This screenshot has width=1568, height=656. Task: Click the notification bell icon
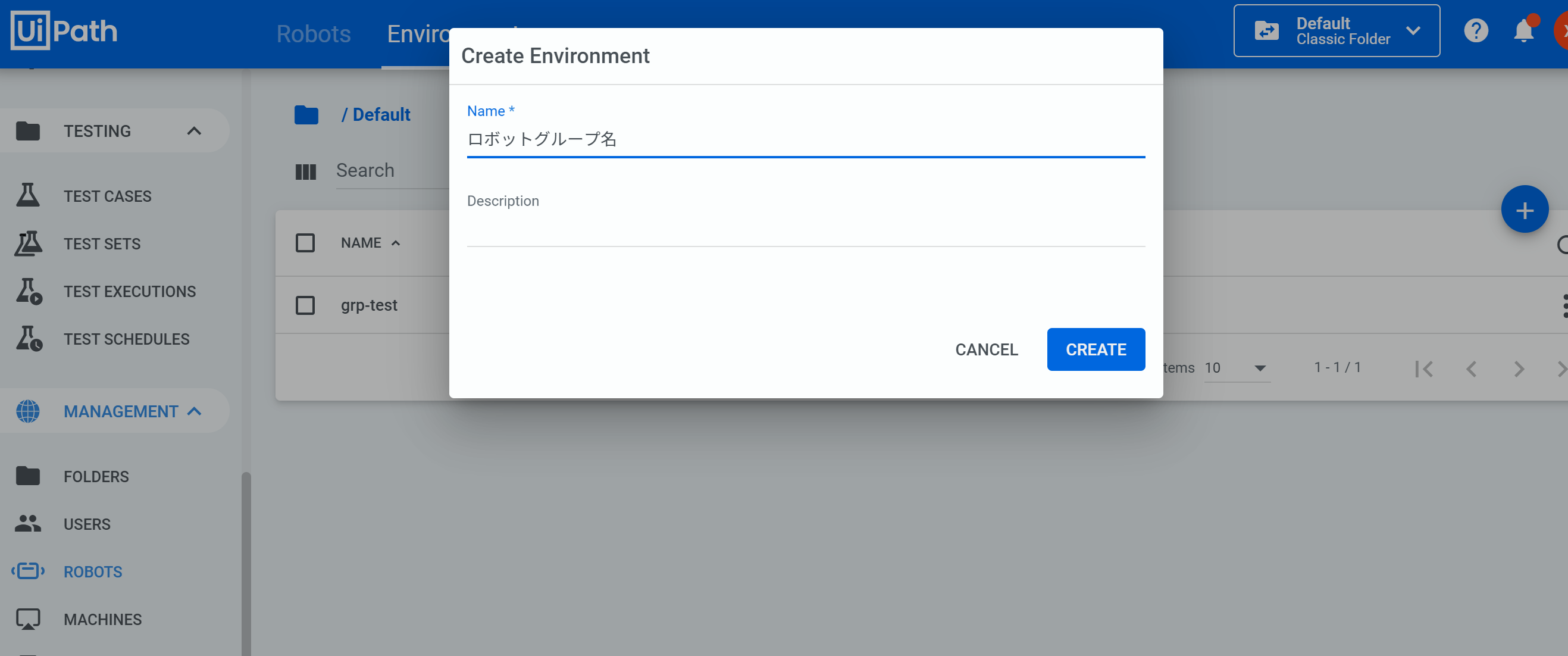point(1523,30)
